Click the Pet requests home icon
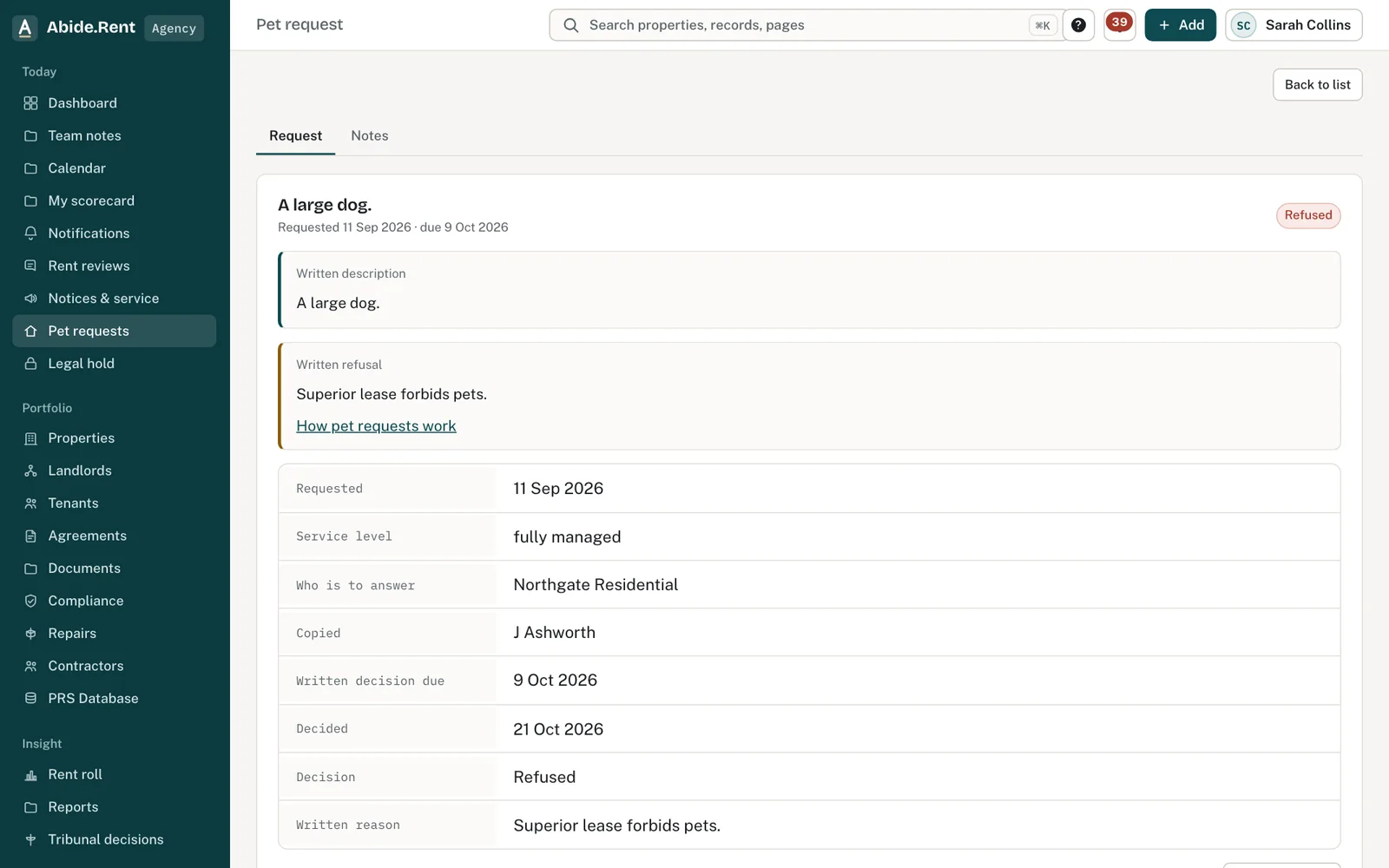The width and height of the screenshot is (1389, 868). (30, 331)
